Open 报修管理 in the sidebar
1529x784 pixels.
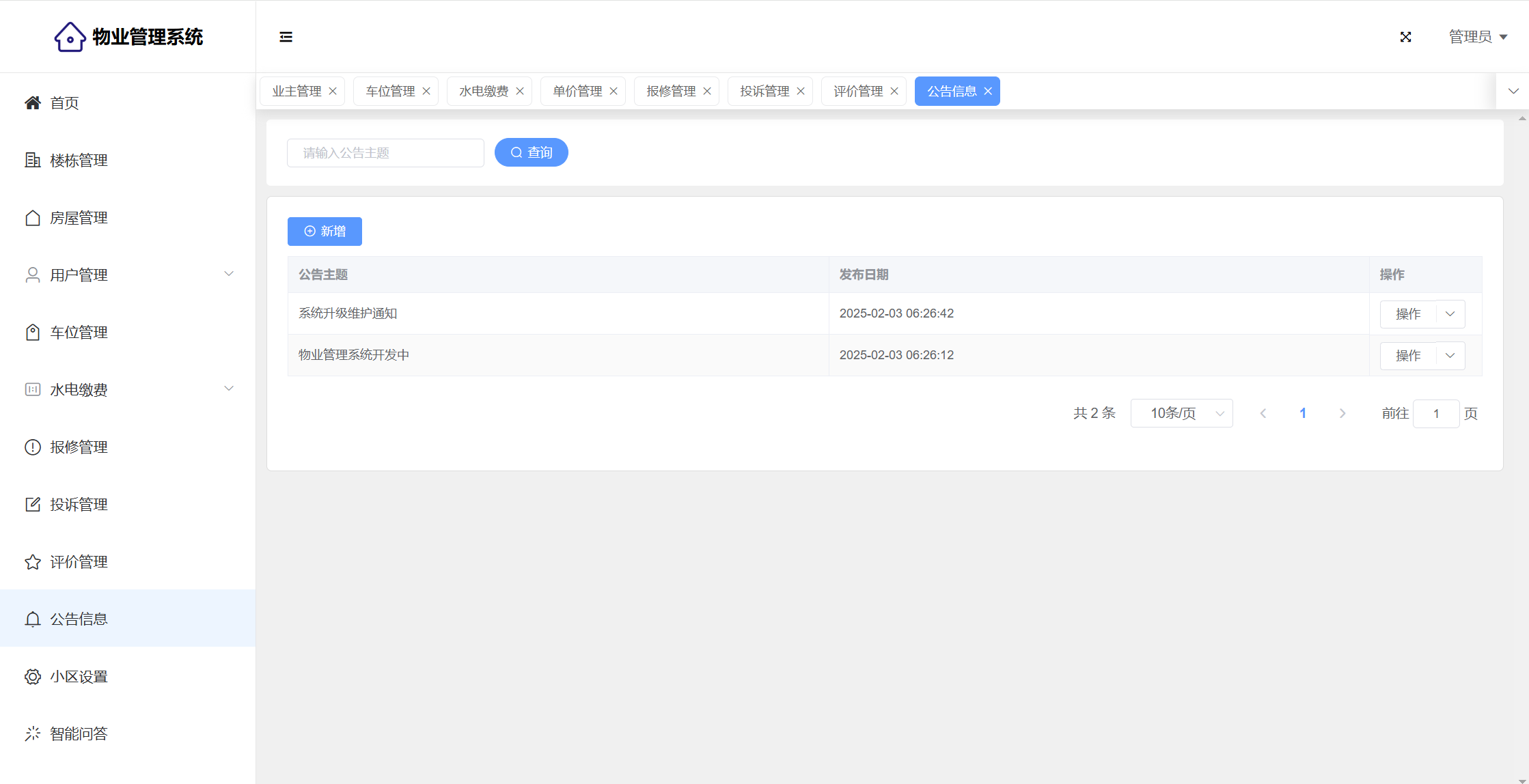pyautogui.click(x=79, y=447)
